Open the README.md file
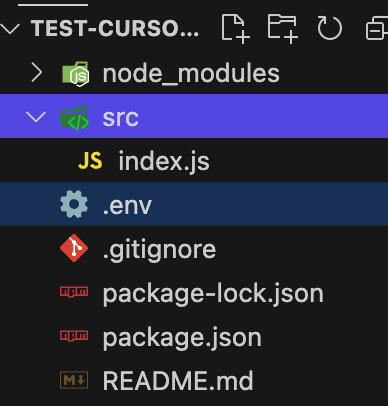The height and width of the screenshot is (406, 388). [x=194, y=380]
